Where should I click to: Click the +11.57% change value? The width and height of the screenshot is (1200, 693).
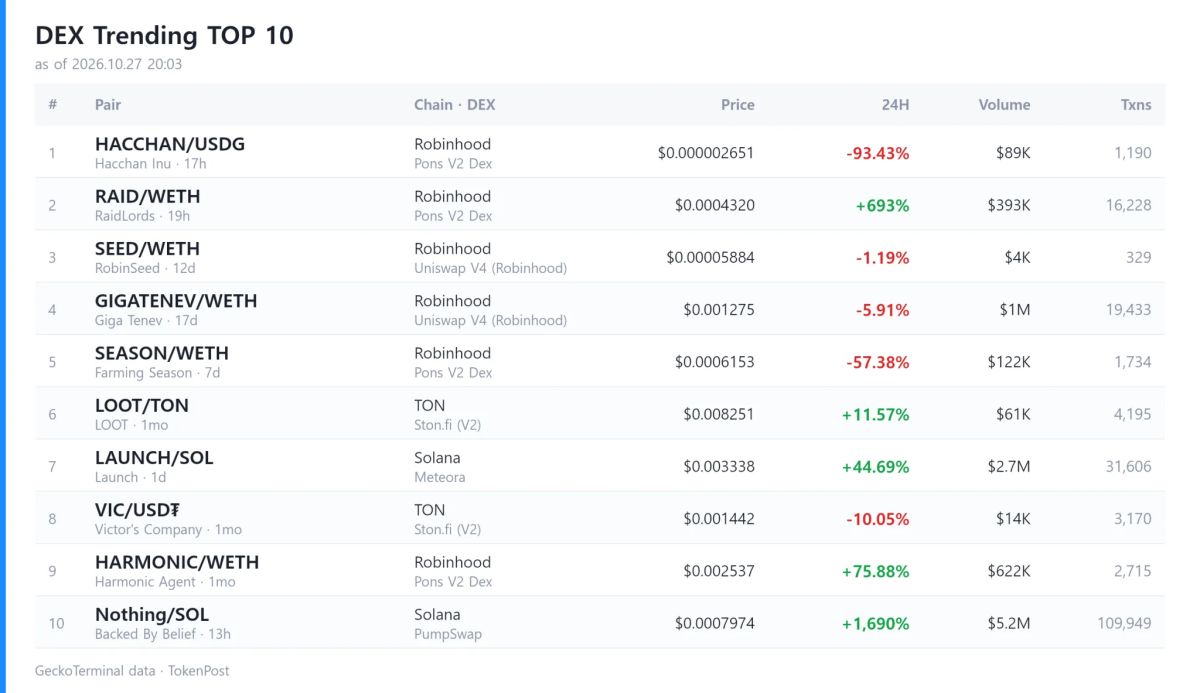pos(876,414)
